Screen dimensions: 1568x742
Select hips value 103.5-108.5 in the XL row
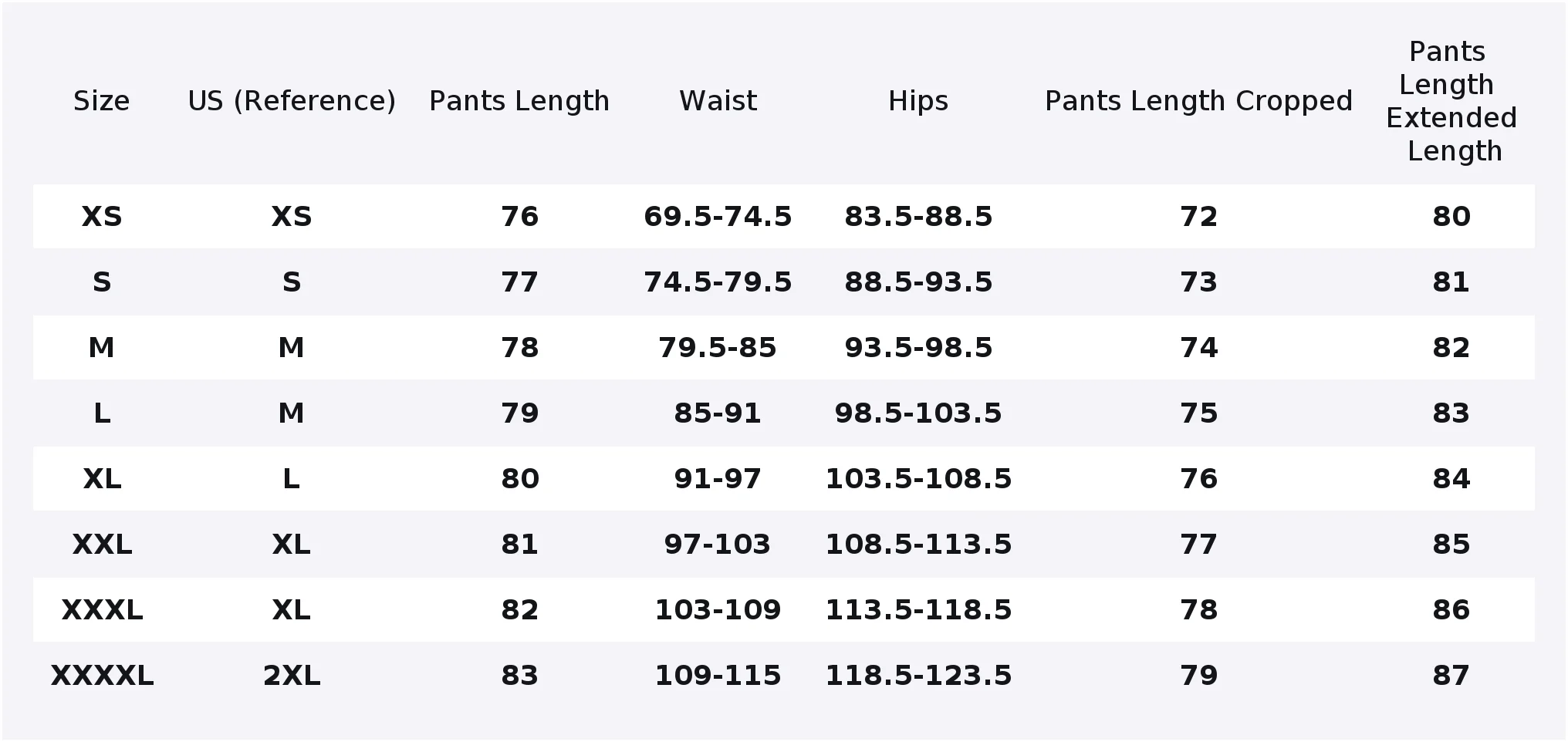click(x=918, y=479)
